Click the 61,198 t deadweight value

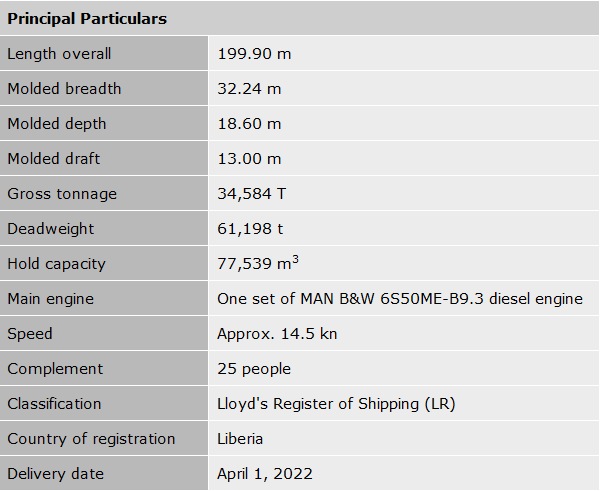250,229
